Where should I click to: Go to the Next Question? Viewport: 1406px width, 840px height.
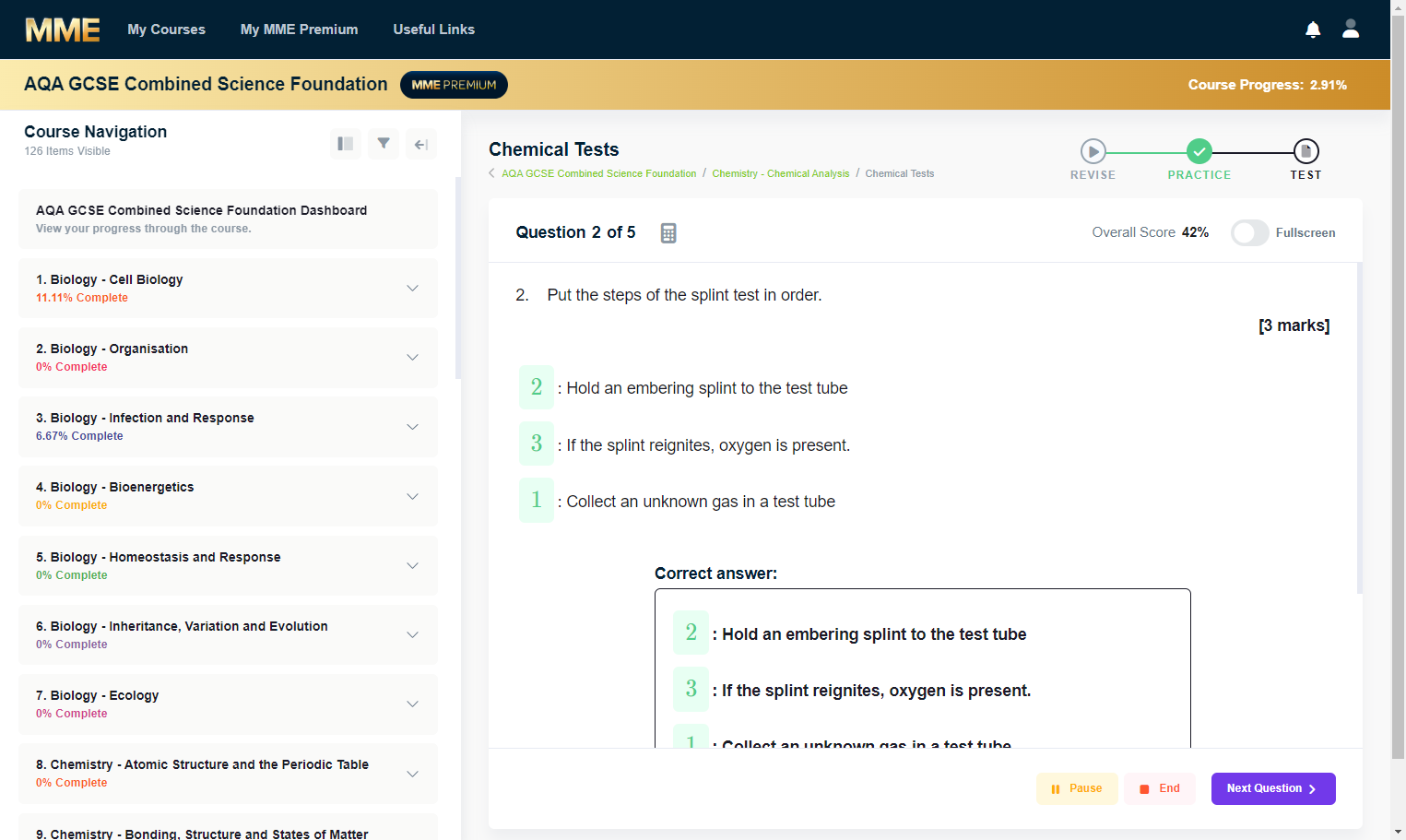(1273, 788)
